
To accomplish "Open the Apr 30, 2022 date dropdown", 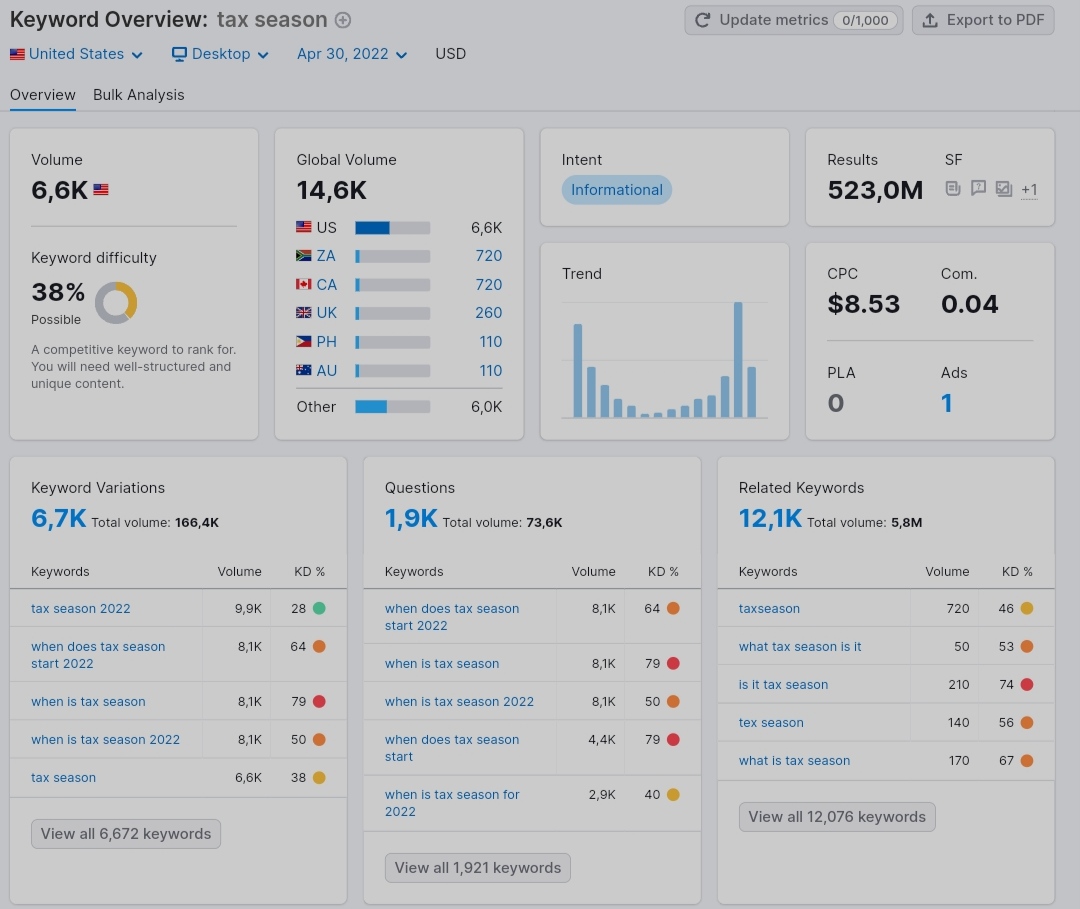I will pos(351,54).
